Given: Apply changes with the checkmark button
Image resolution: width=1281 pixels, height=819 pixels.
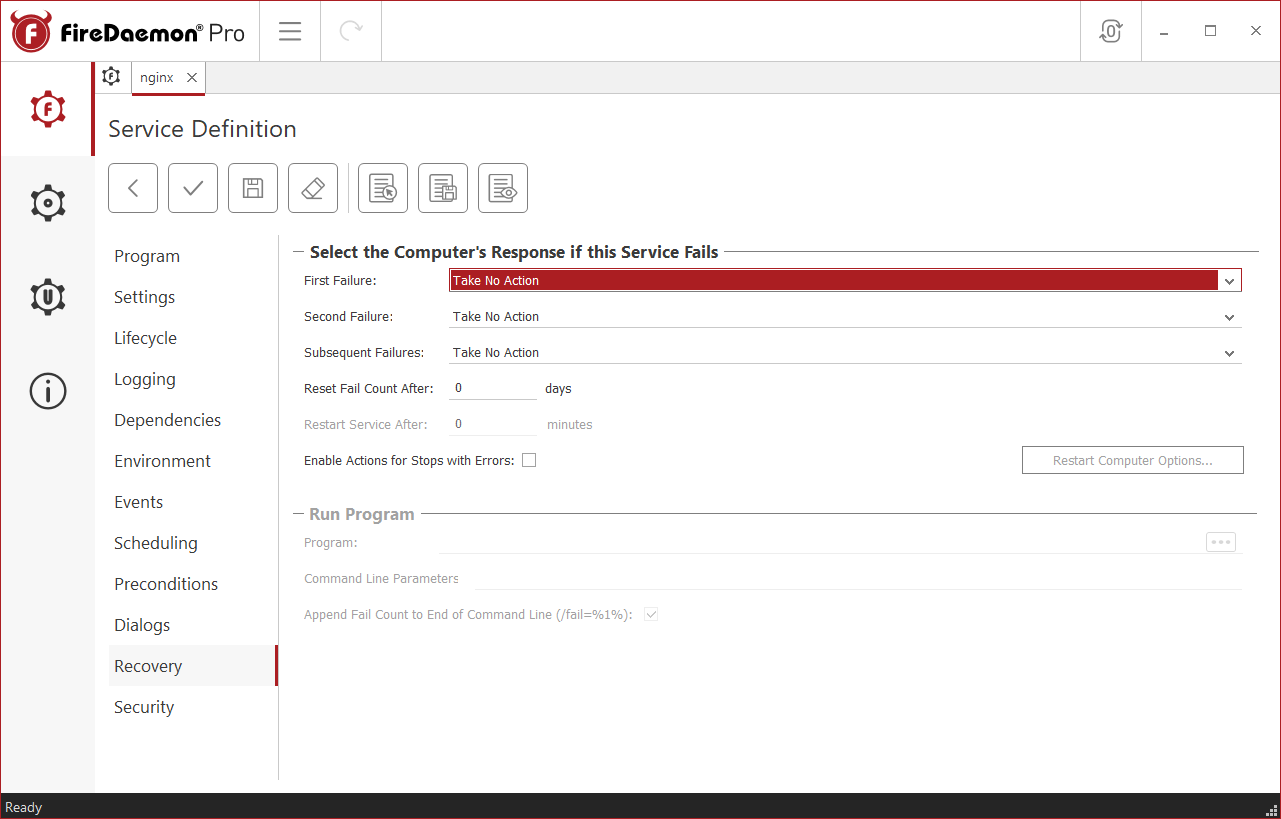Looking at the screenshot, I should (x=193, y=188).
